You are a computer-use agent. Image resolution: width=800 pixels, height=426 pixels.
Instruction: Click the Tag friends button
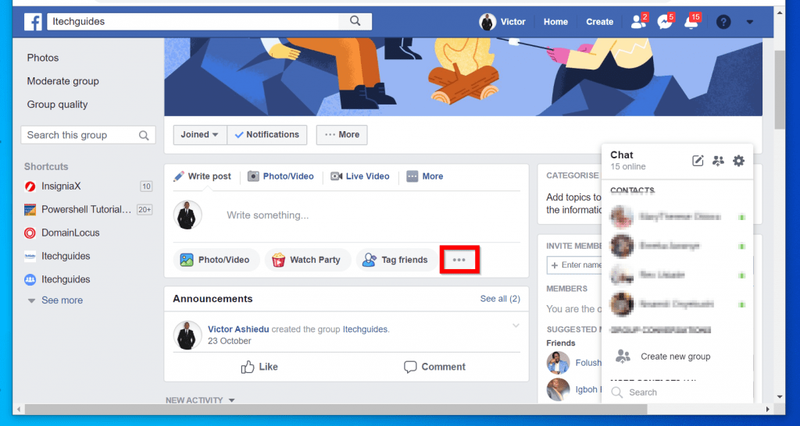point(397,260)
